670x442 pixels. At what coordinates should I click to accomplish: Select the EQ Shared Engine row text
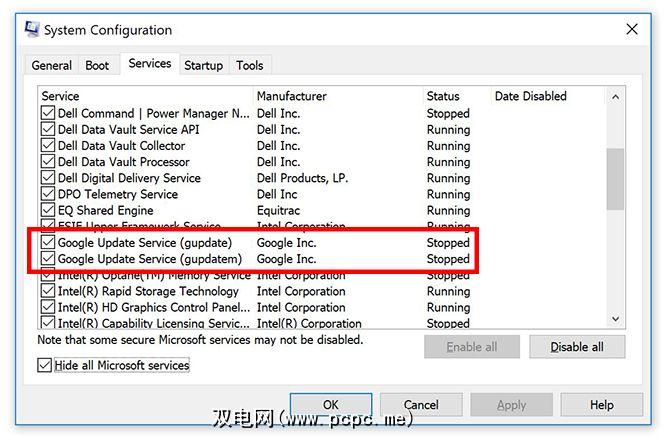pyautogui.click(x=106, y=210)
